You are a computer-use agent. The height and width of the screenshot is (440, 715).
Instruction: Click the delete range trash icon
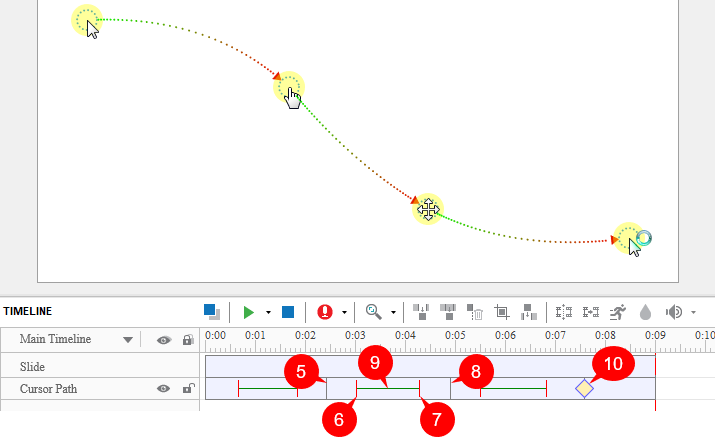(x=475, y=312)
